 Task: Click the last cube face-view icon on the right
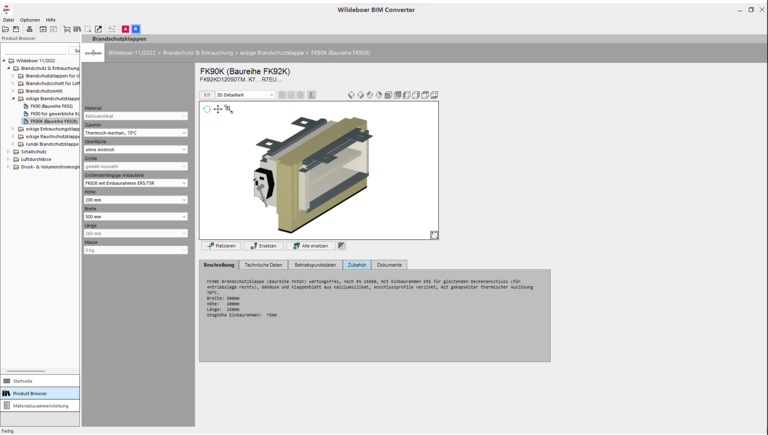pos(434,95)
